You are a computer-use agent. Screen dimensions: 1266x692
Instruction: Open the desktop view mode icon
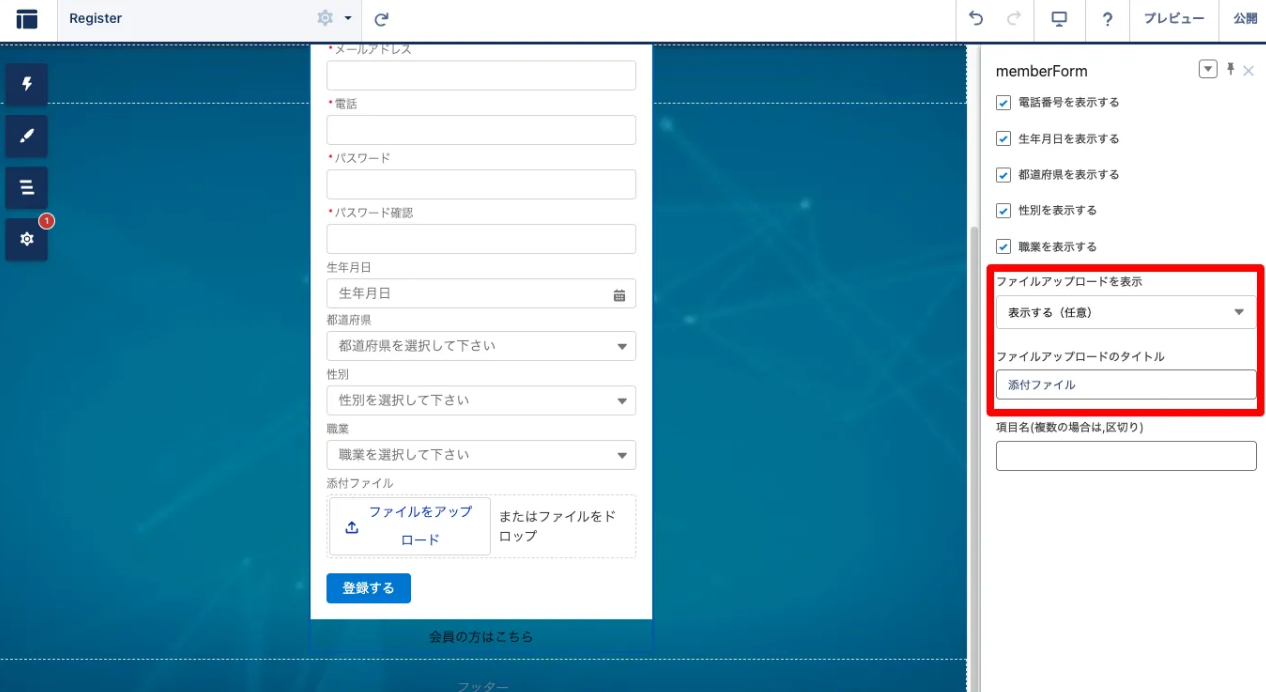(x=1059, y=19)
